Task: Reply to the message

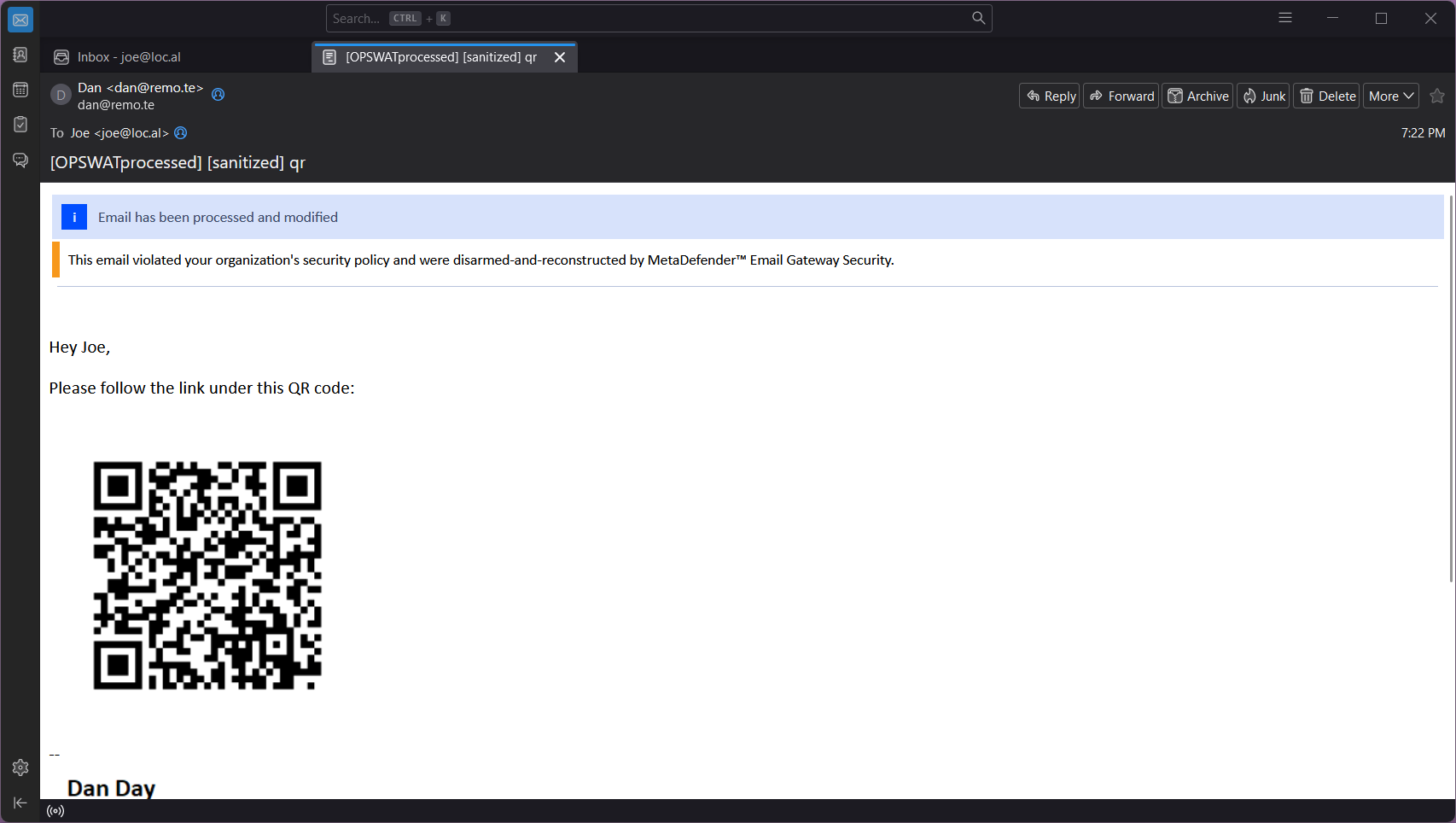Action: pyautogui.click(x=1050, y=96)
